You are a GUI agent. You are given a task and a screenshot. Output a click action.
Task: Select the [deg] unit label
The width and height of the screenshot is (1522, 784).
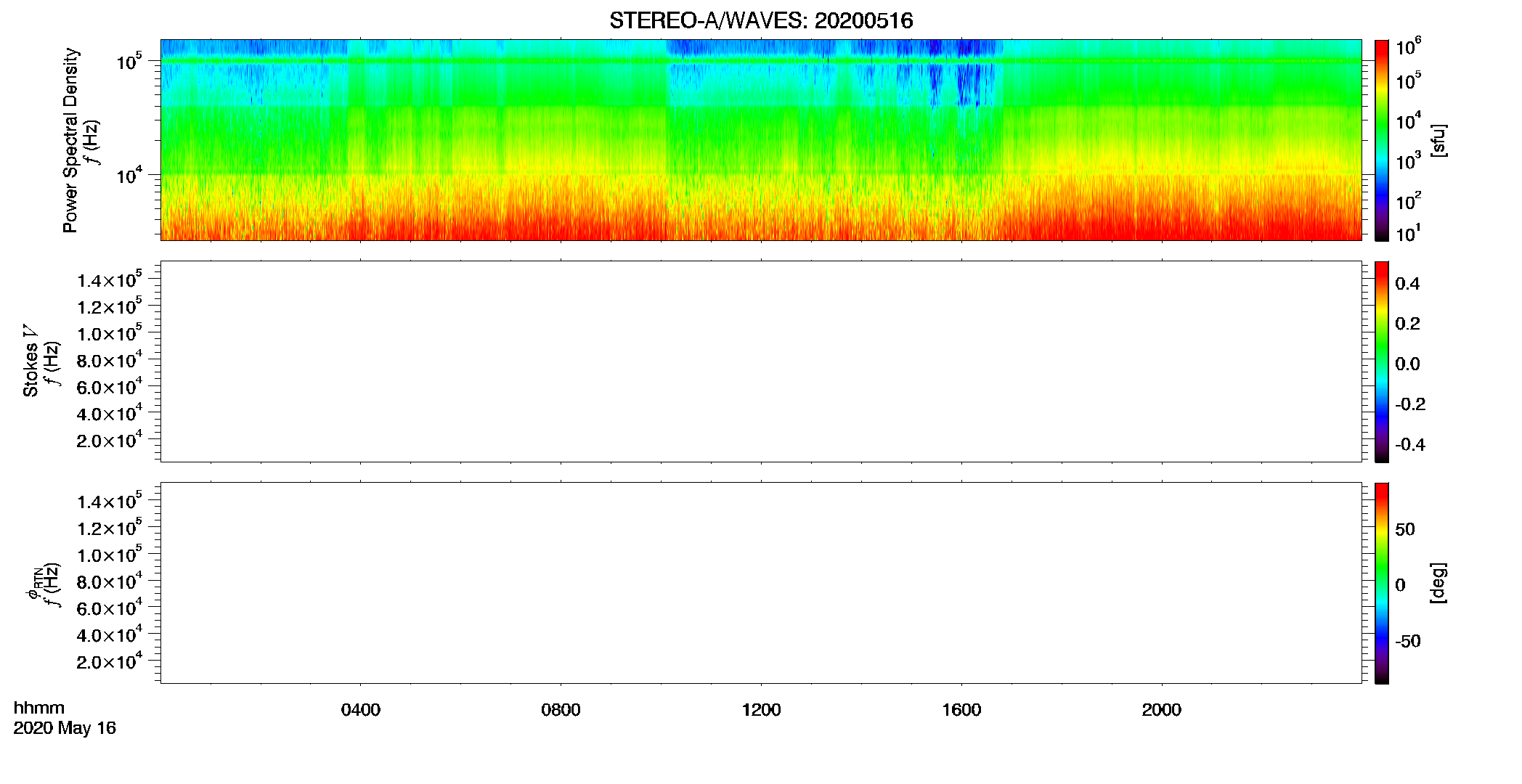point(1438,583)
